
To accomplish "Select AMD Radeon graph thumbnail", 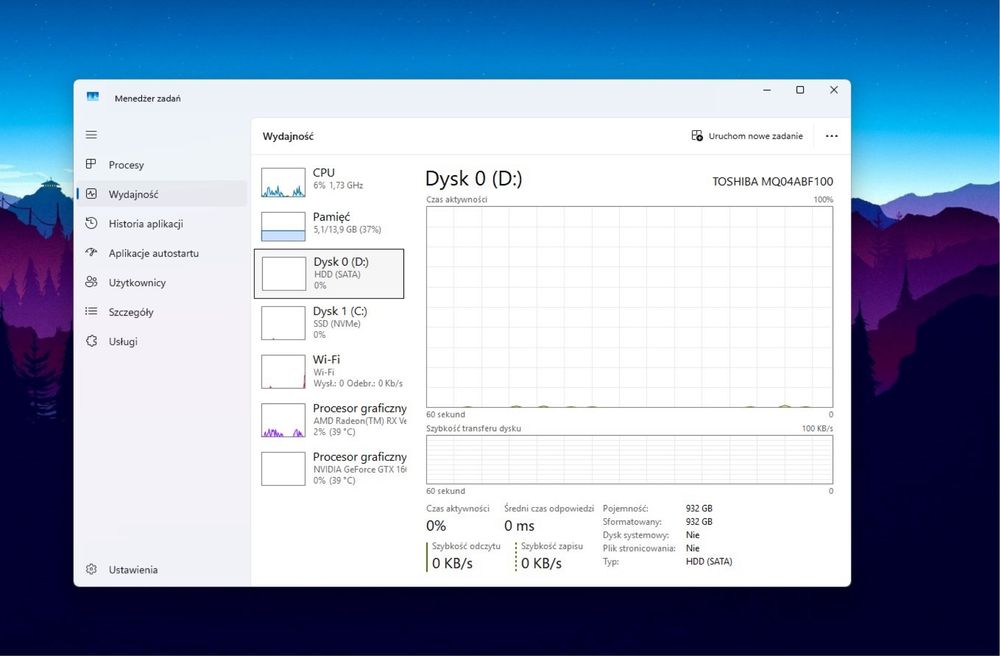I will [x=283, y=420].
